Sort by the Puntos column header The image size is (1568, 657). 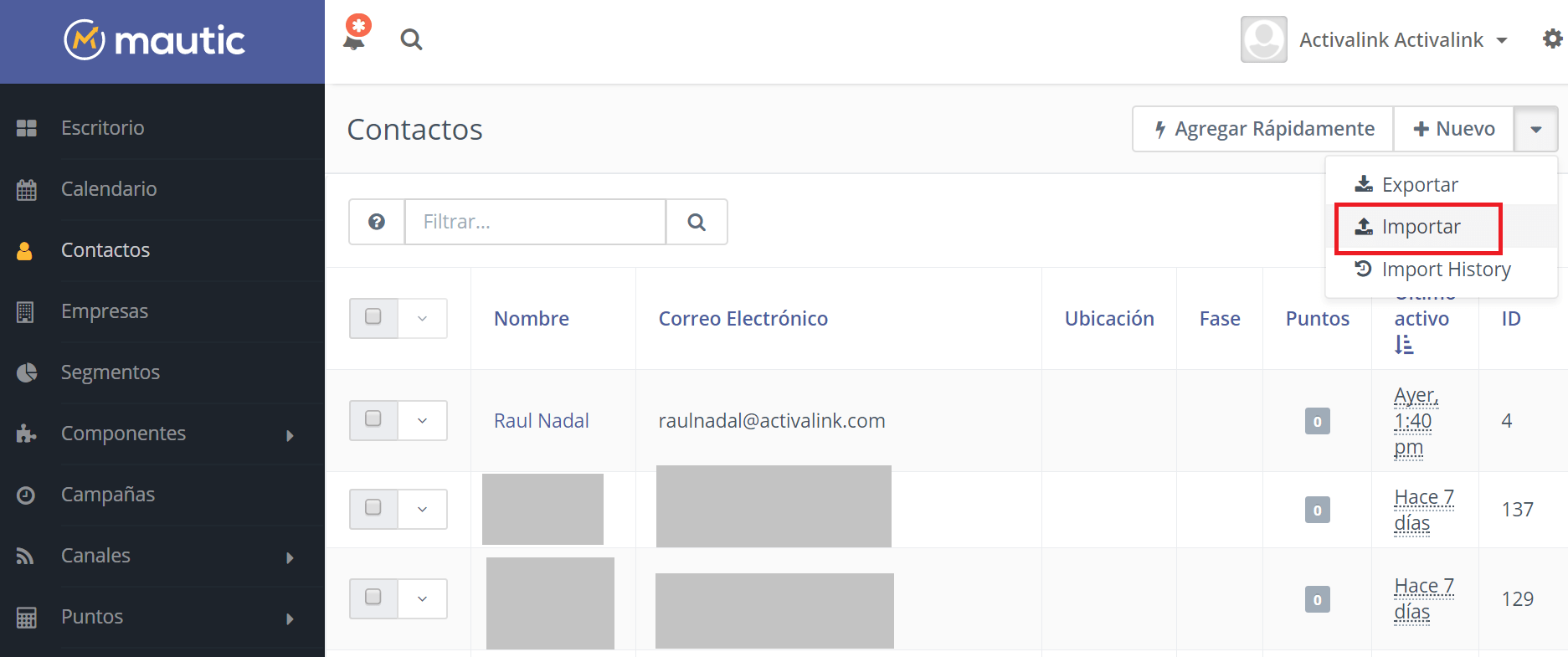pos(1318,319)
